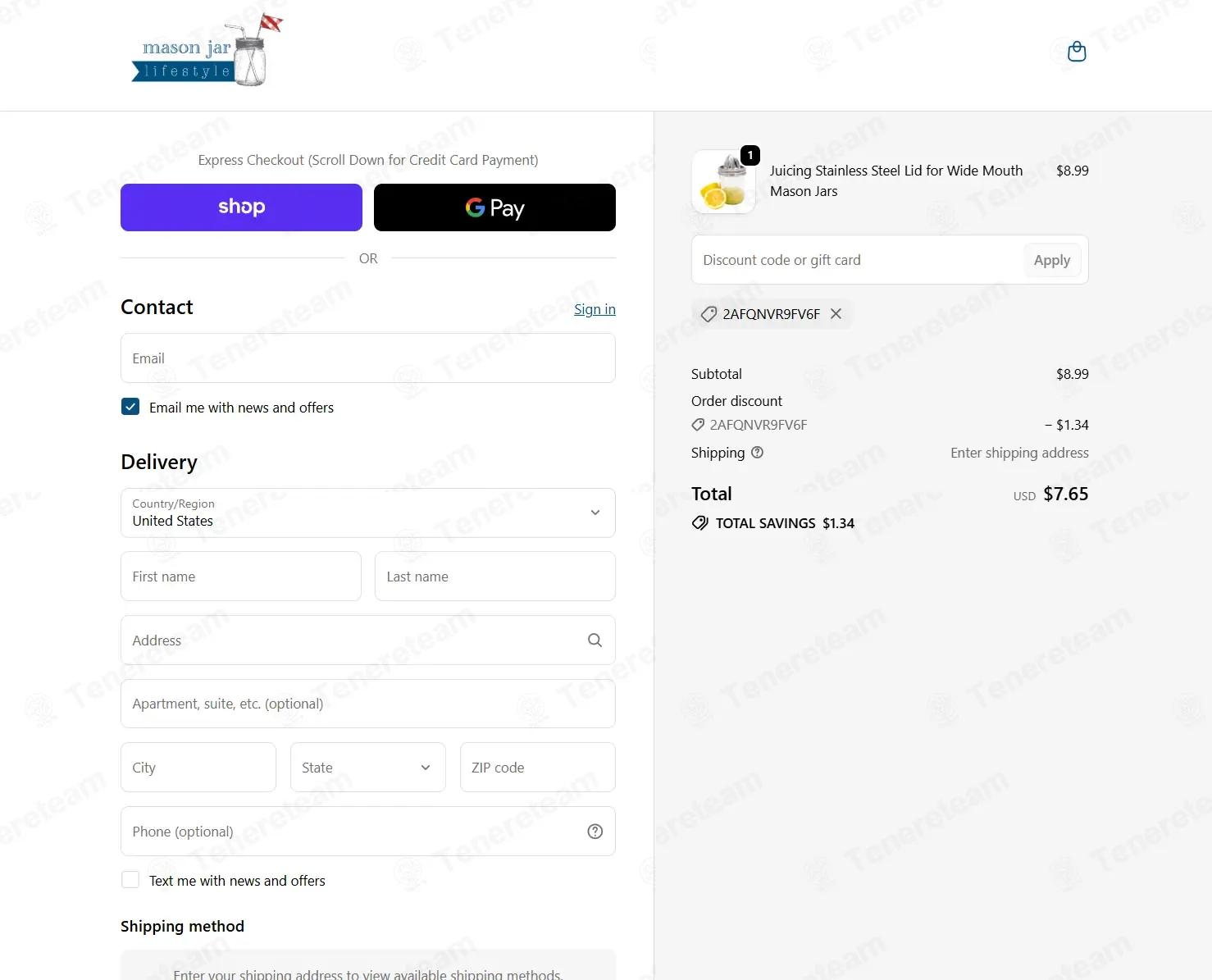
Task: Select the juicing lid product thumbnail
Action: click(723, 182)
